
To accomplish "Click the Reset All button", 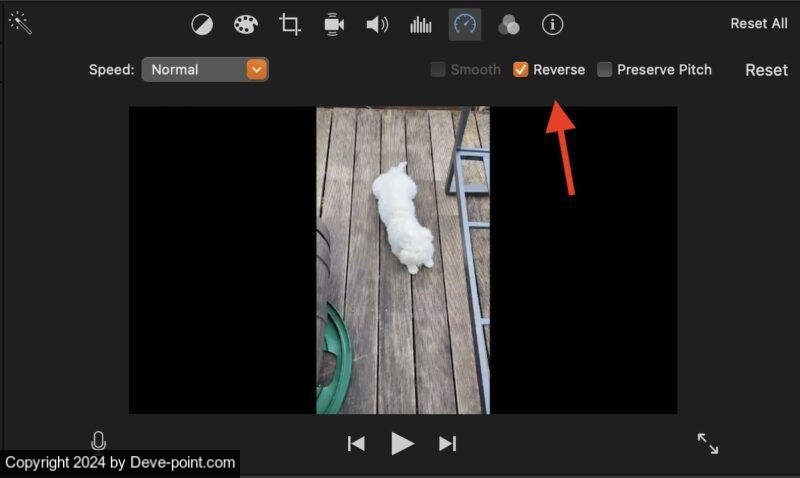I will tap(759, 23).
